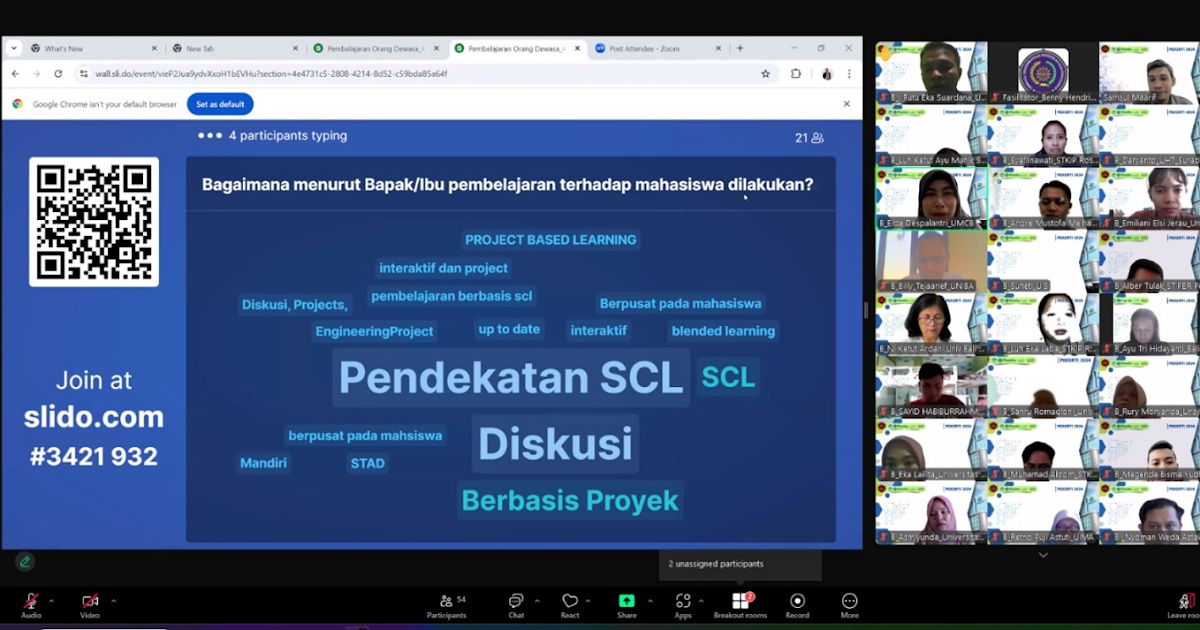The image size is (1200, 630).
Task: Turn on camera with the Video button
Action: click(90, 601)
